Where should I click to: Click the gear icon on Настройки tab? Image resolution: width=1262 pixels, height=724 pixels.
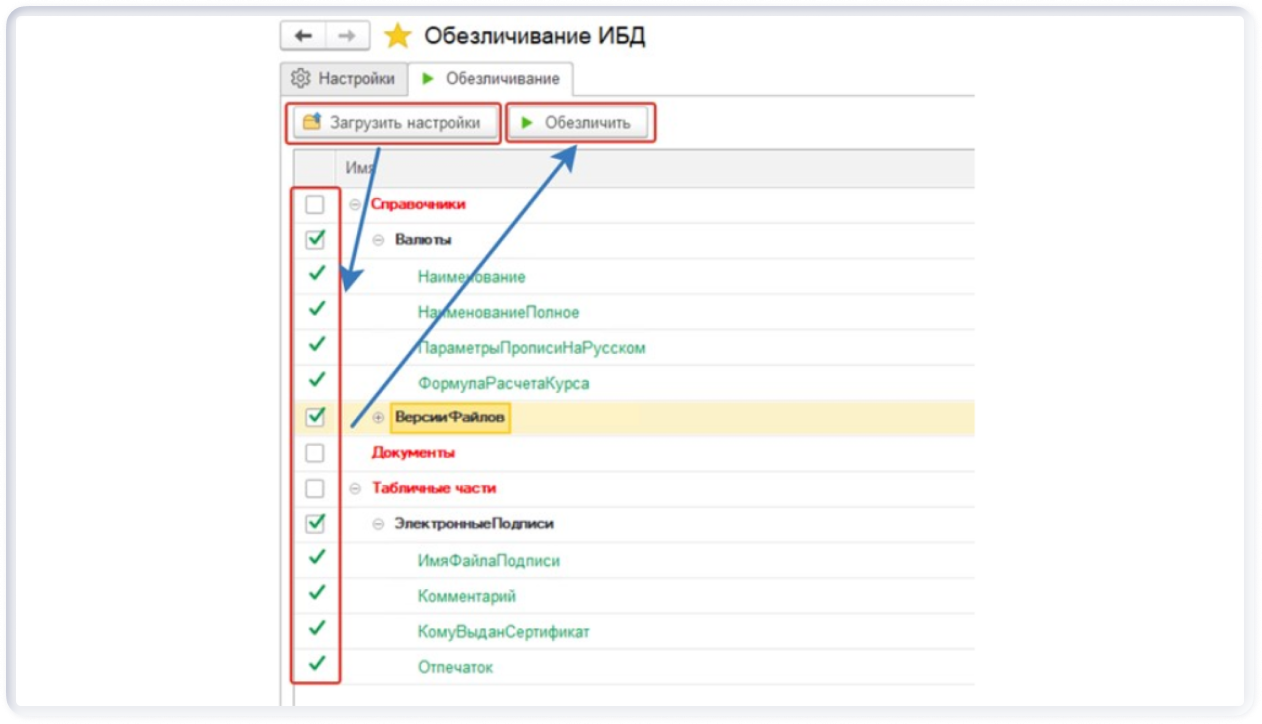300,78
